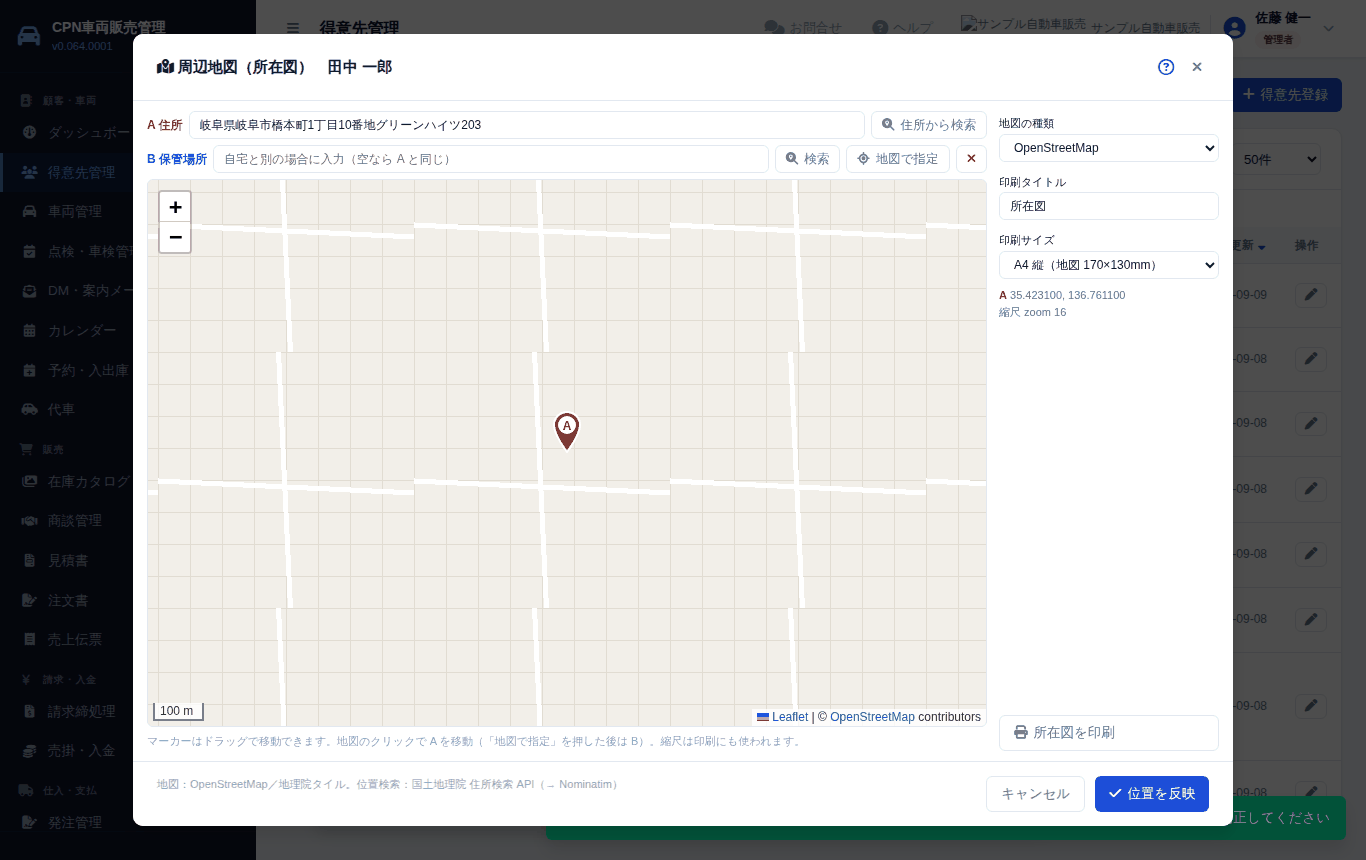The height and width of the screenshot is (860, 1366).
Task: Click the 得意先登録 button behind the dialog
Action: click(x=1286, y=95)
